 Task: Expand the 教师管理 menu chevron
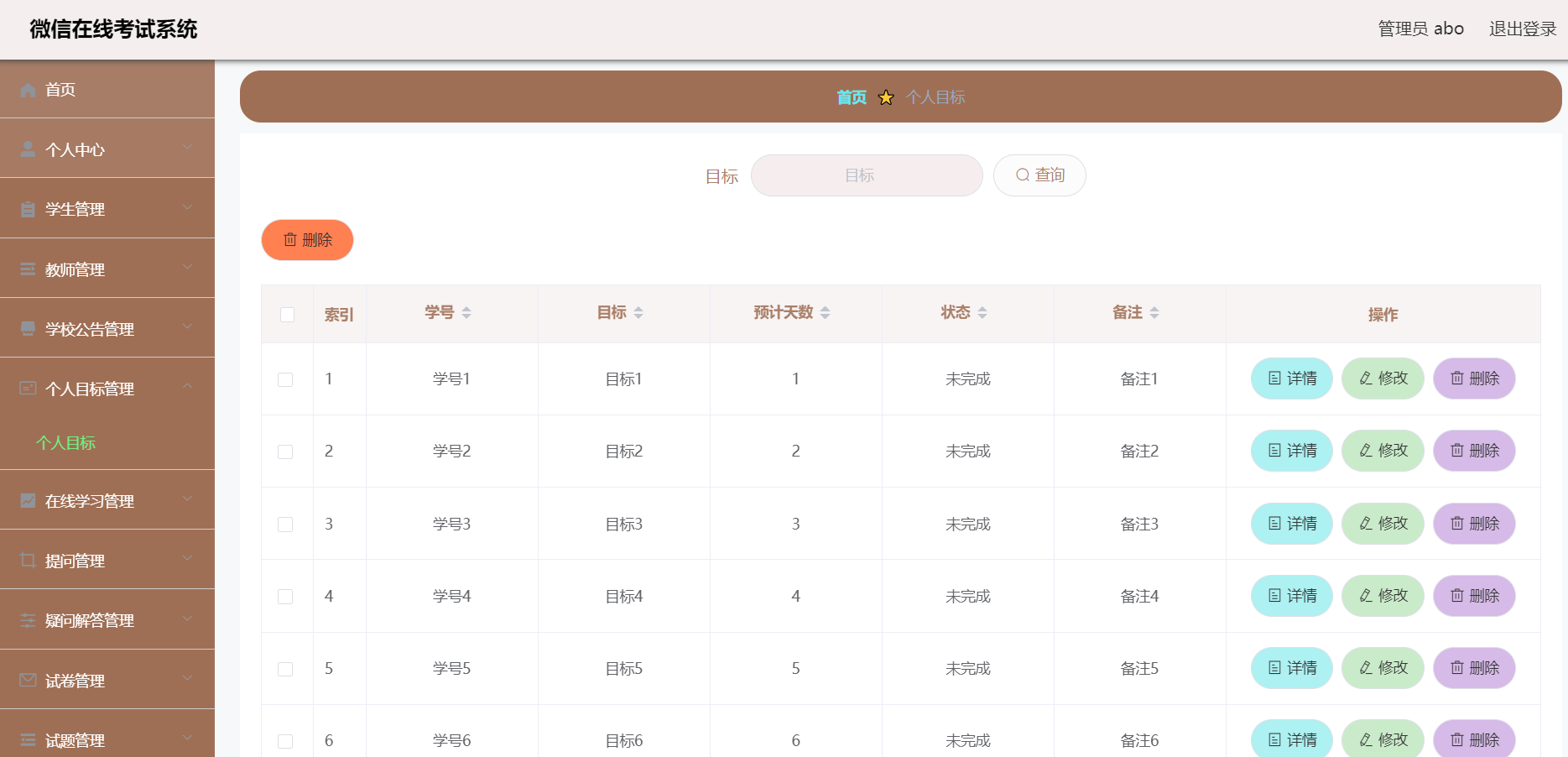(x=188, y=267)
